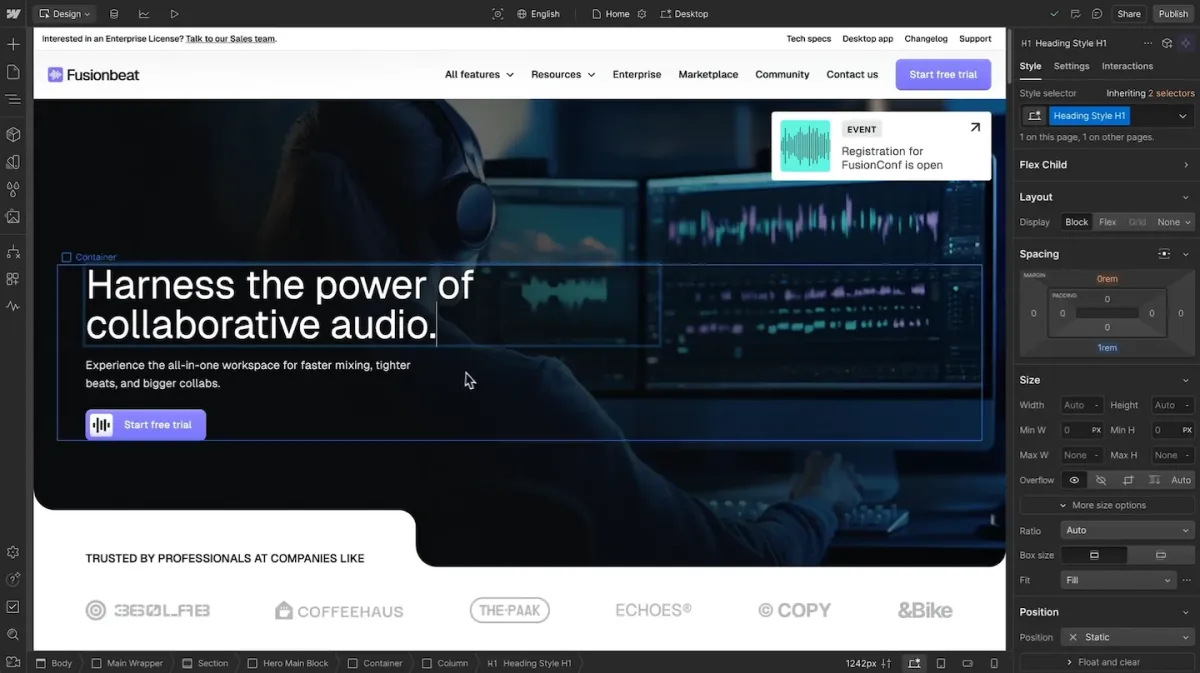Image resolution: width=1200 pixels, height=673 pixels.
Task: Open the Add Elements panel
Action: (13, 44)
